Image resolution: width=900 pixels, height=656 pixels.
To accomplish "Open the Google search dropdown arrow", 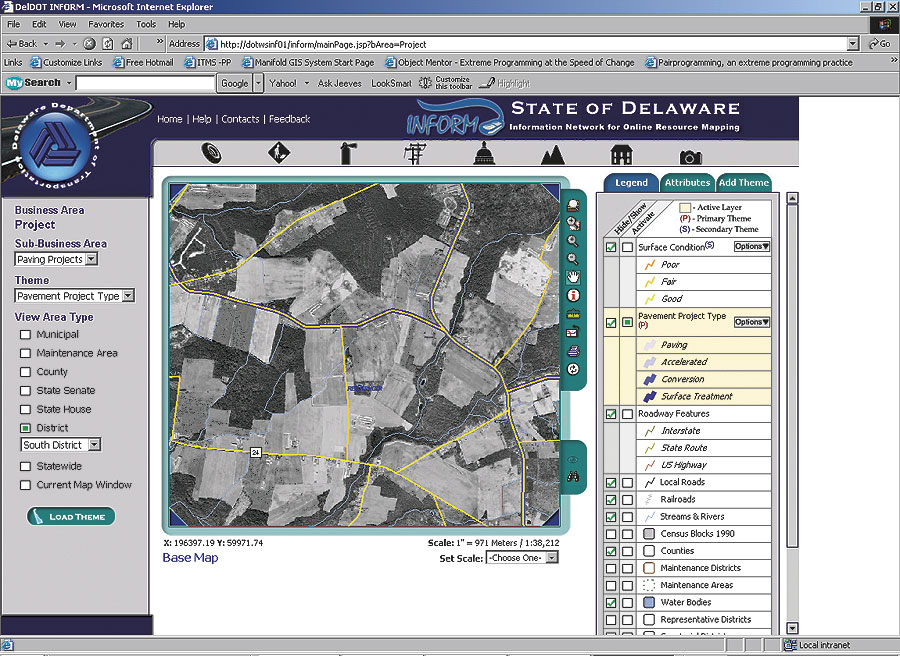I will 258,83.
